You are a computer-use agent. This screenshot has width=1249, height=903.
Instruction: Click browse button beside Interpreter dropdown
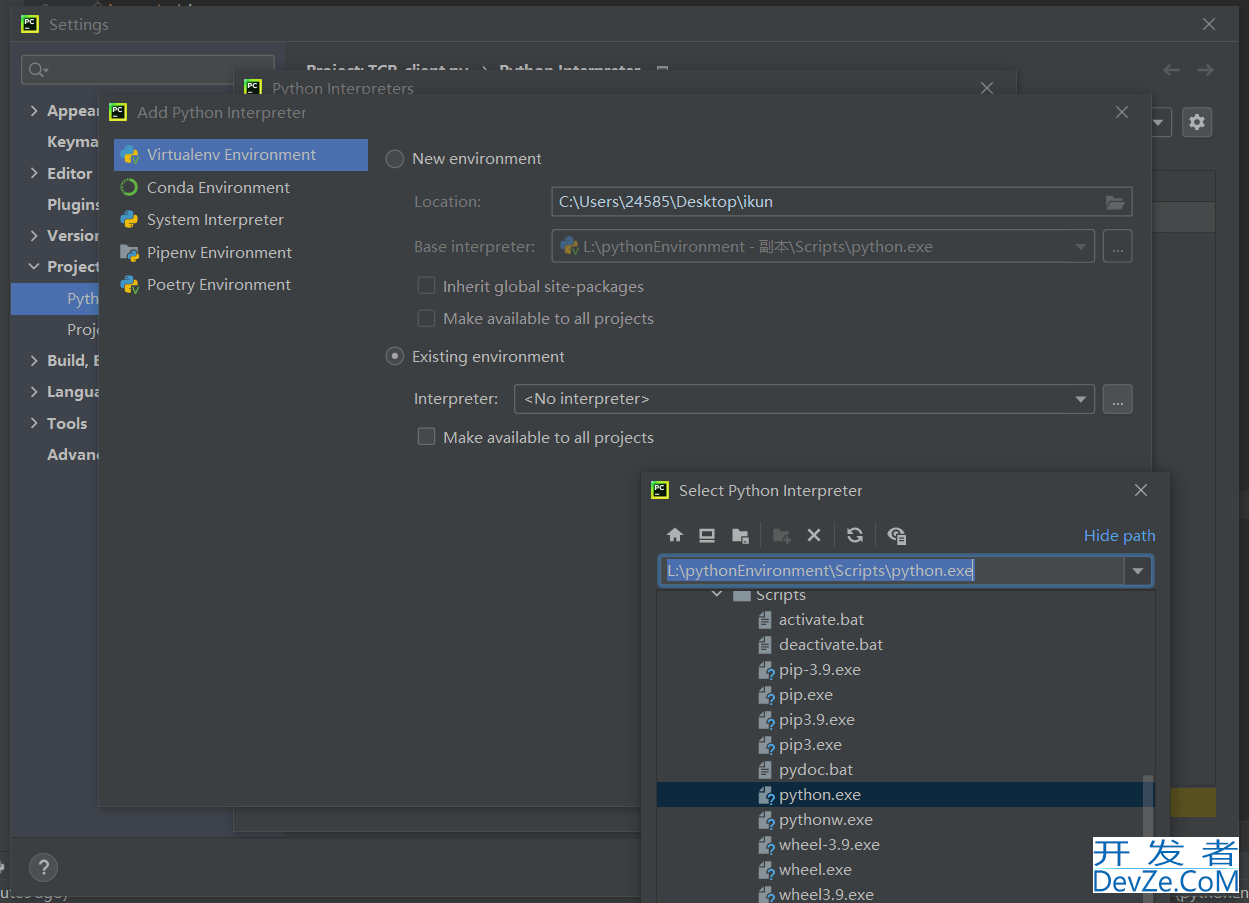click(1118, 399)
